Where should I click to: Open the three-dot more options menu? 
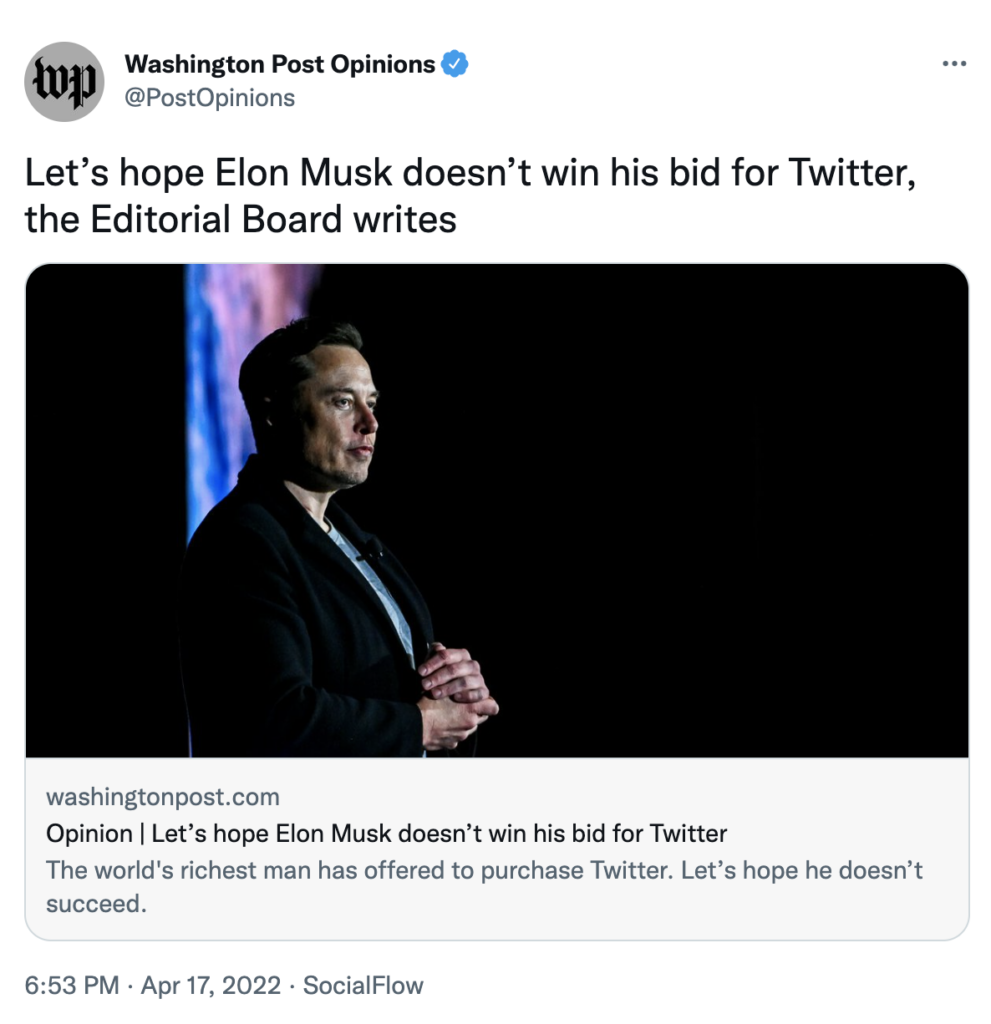pos(955,64)
